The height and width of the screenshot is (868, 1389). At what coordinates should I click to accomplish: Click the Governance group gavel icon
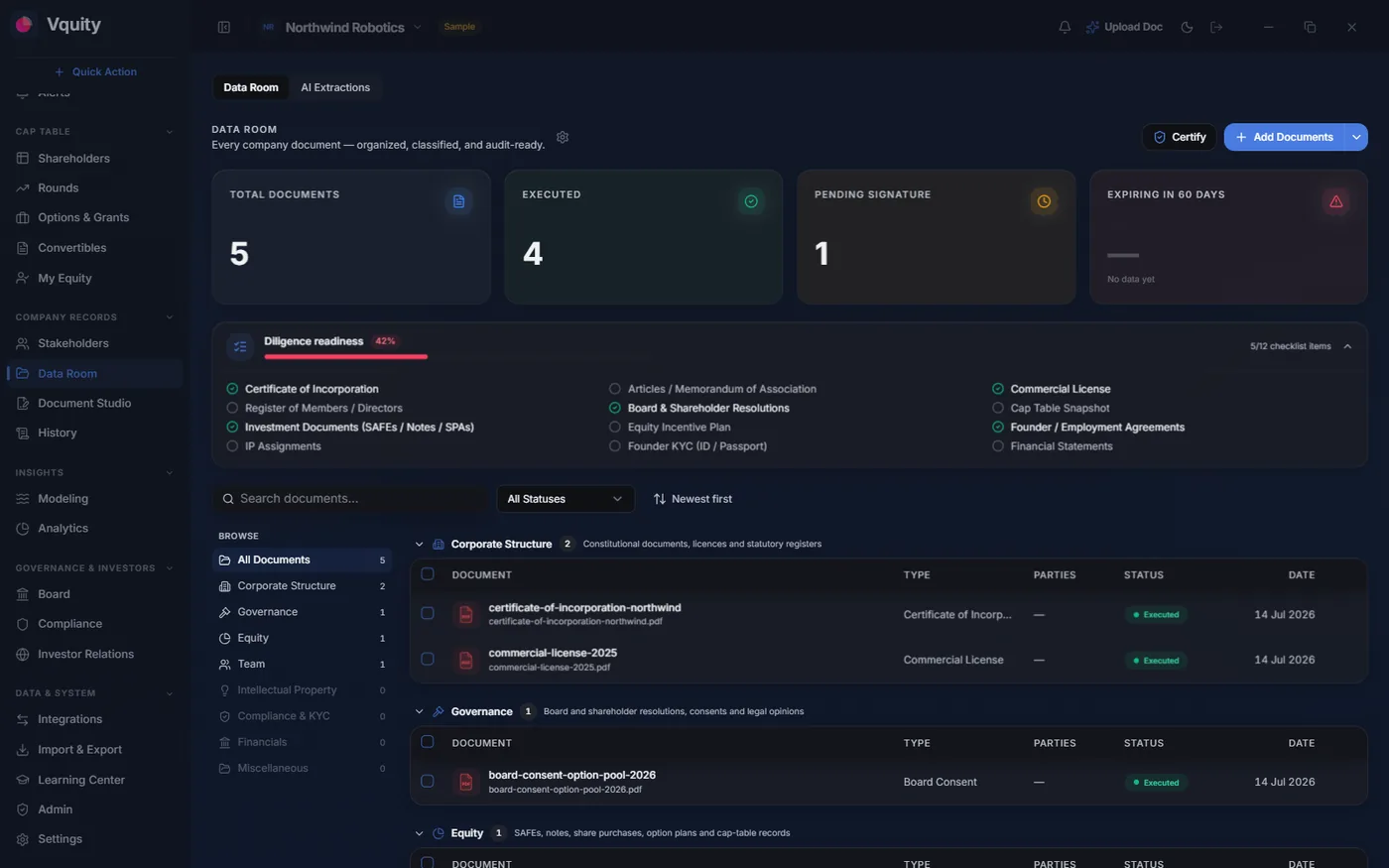(x=439, y=711)
